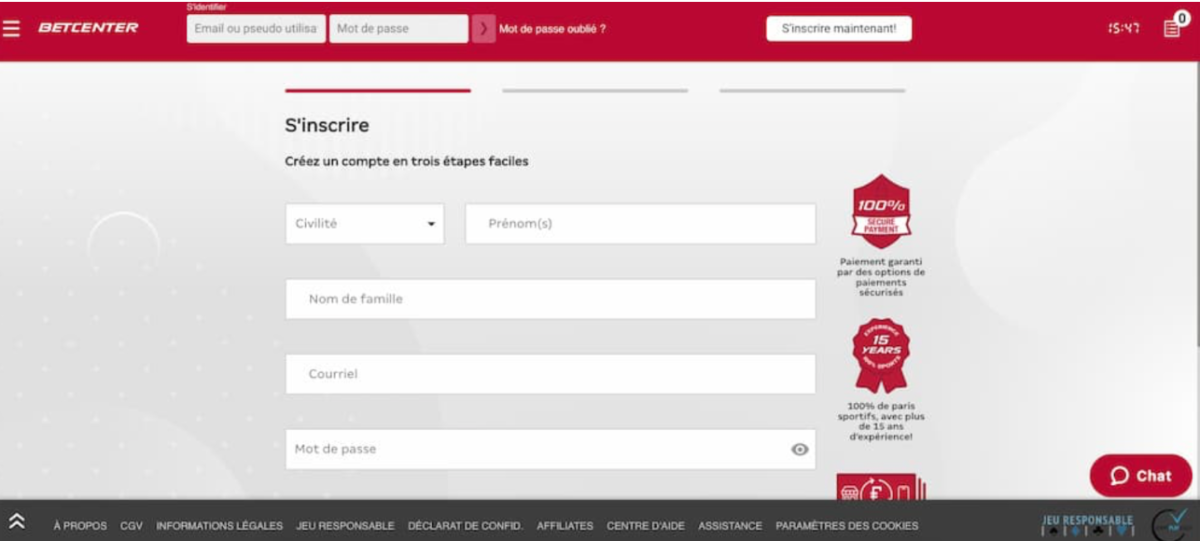The height and width of the screenshot is (541, 1200).
Task: Click the Jeu Responsable footer logo
Action: pyautogui.click(x=1088, y=523)
